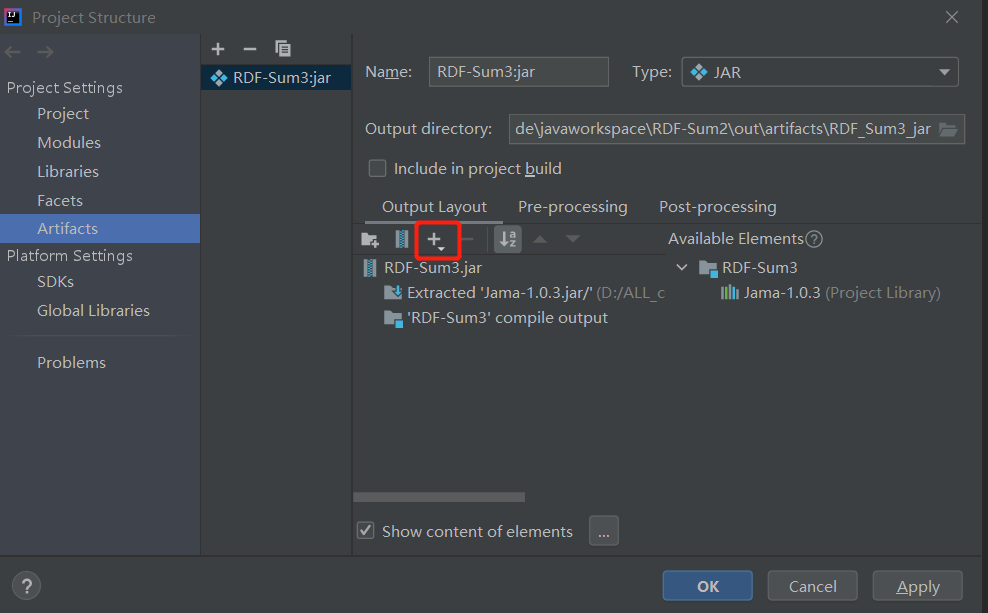The image size is (988, 613).
Task: Click the Cancel button
Action: [x=813, y=586]
